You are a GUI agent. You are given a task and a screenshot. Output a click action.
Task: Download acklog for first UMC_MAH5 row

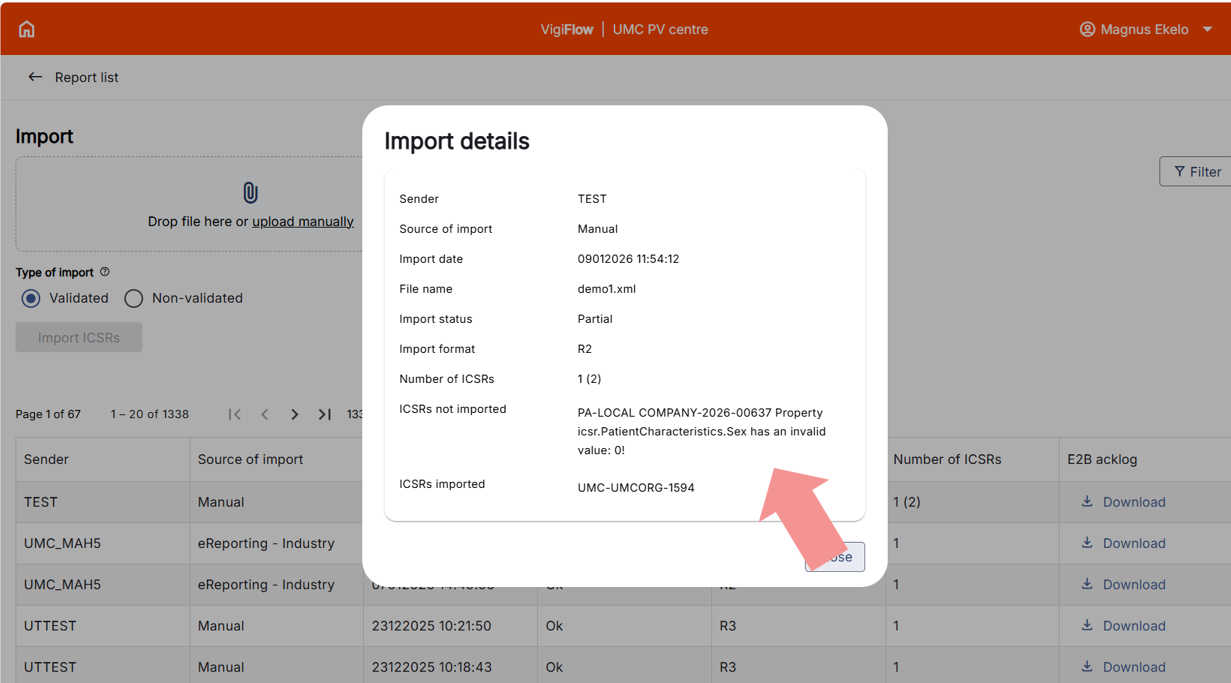[1123, 543]
